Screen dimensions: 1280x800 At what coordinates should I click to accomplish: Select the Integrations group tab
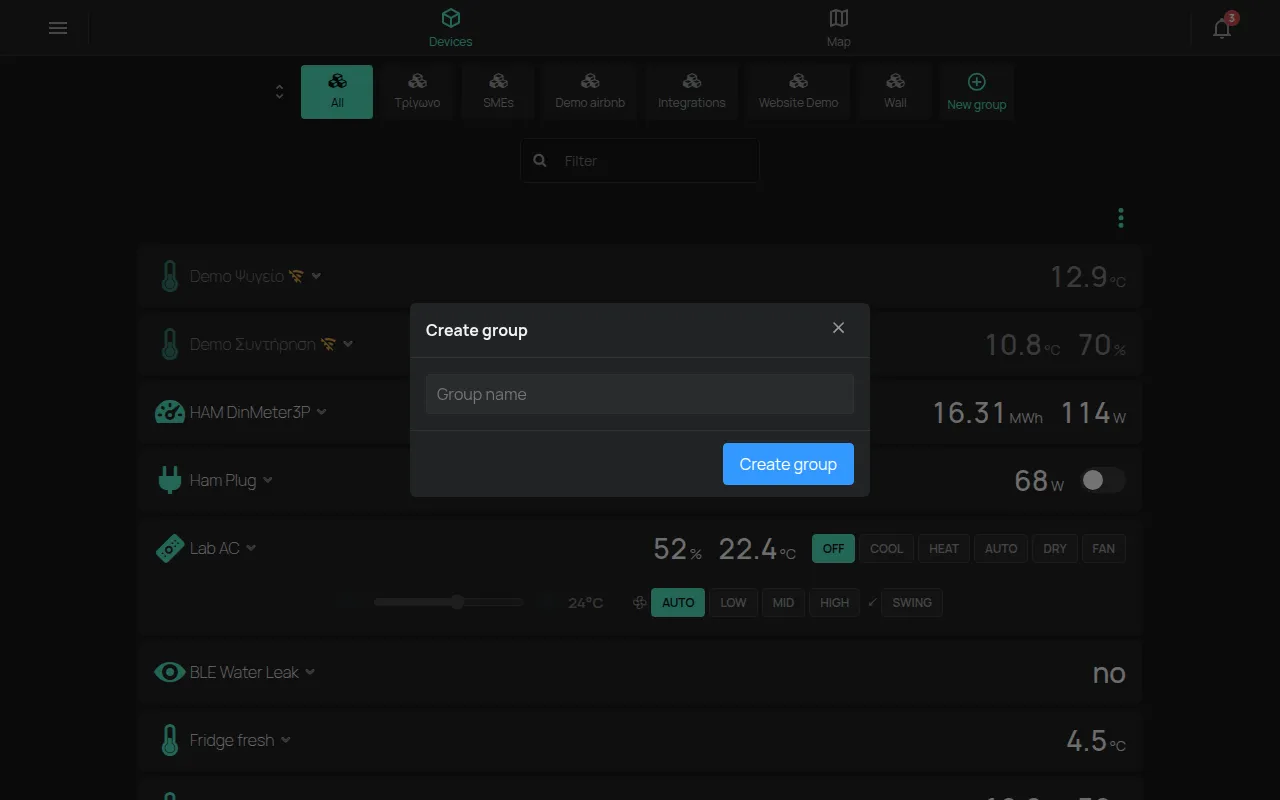(x=691, y=92)
